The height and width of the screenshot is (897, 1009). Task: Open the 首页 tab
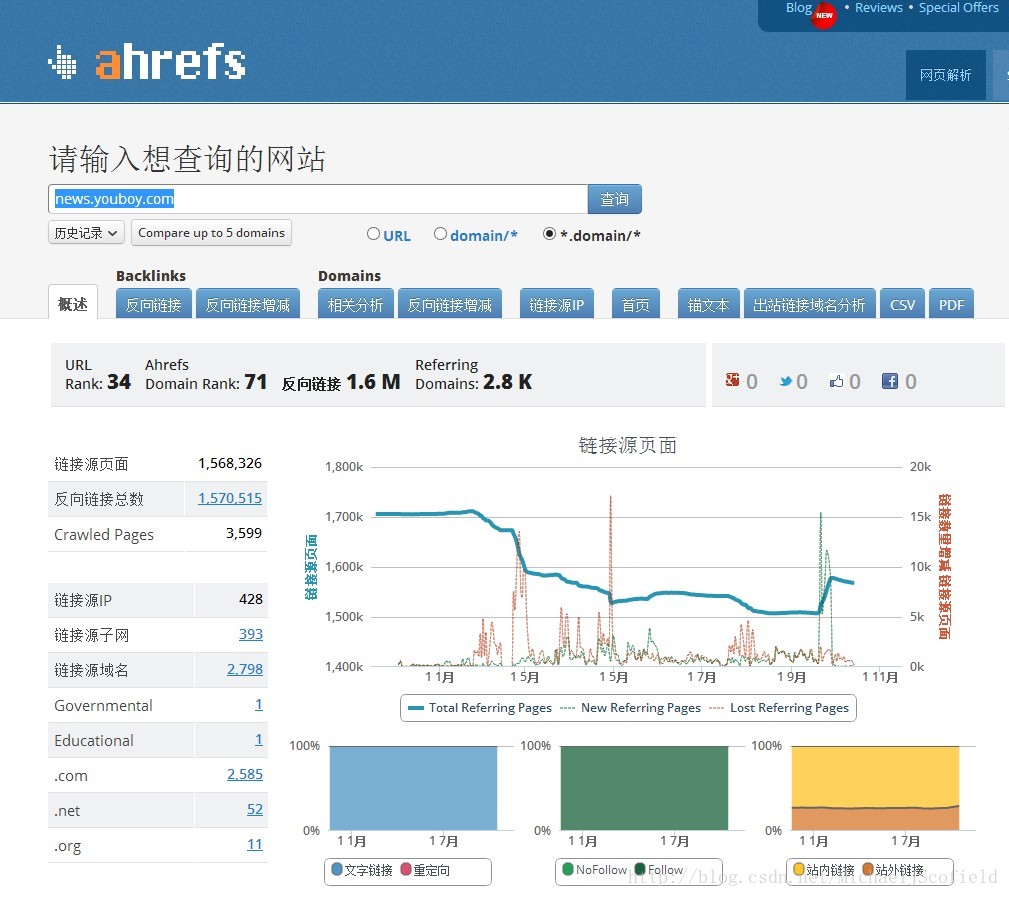coord(636,304)
